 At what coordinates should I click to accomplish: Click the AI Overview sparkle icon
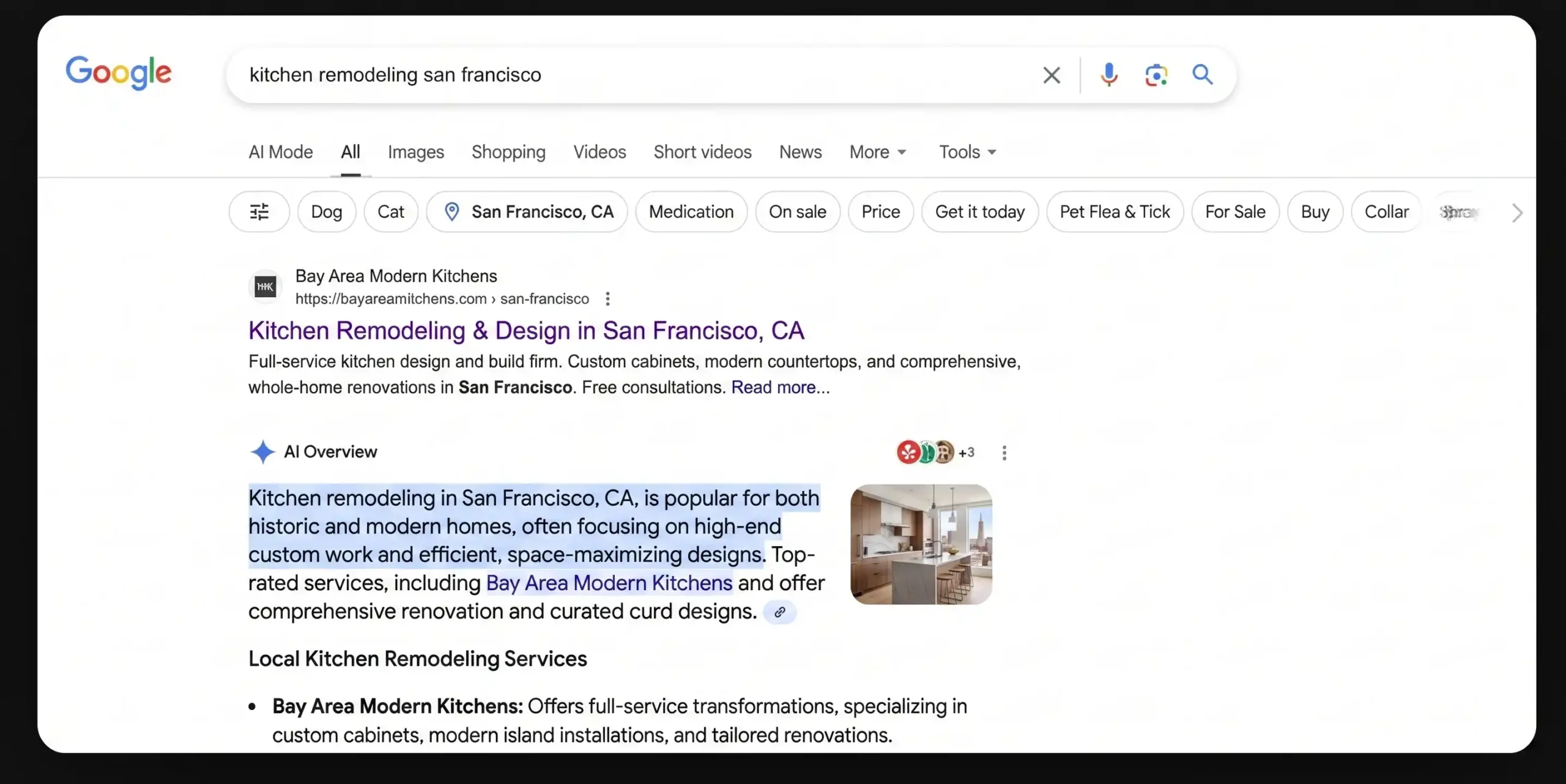[262, 452]
